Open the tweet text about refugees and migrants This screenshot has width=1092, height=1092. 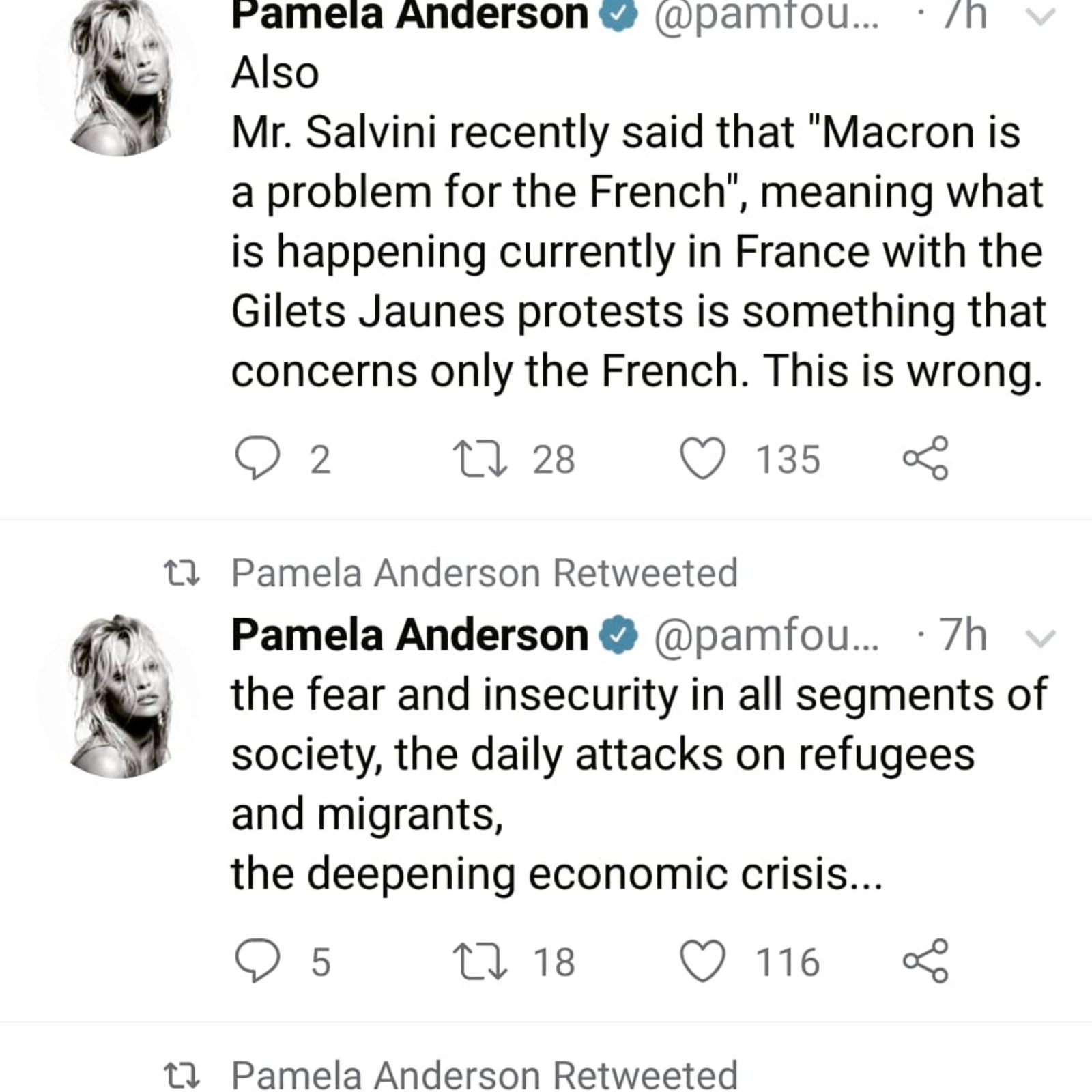(638, 785)
